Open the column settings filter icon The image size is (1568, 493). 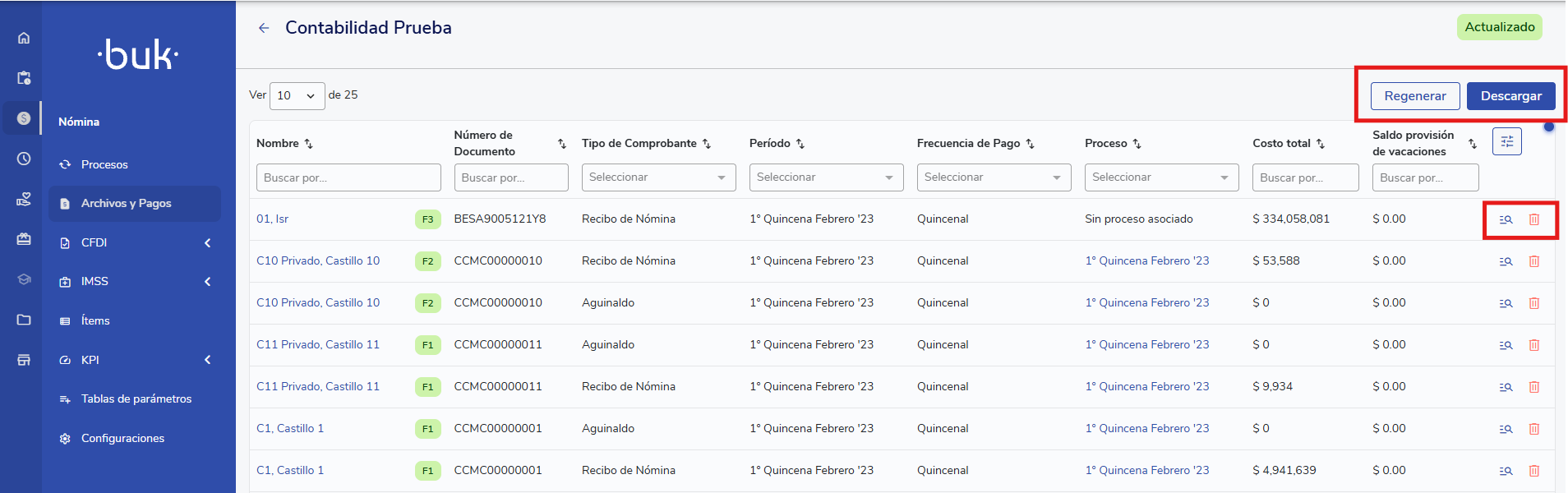1506,141
